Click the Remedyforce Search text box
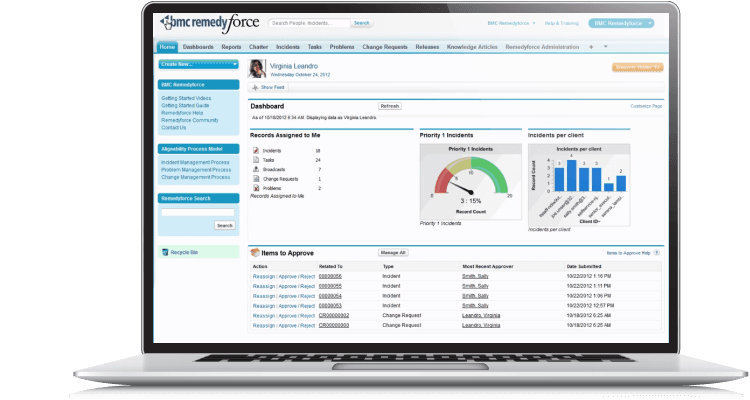Viewport: 750px width, 400px height. (x=198, y=212)
